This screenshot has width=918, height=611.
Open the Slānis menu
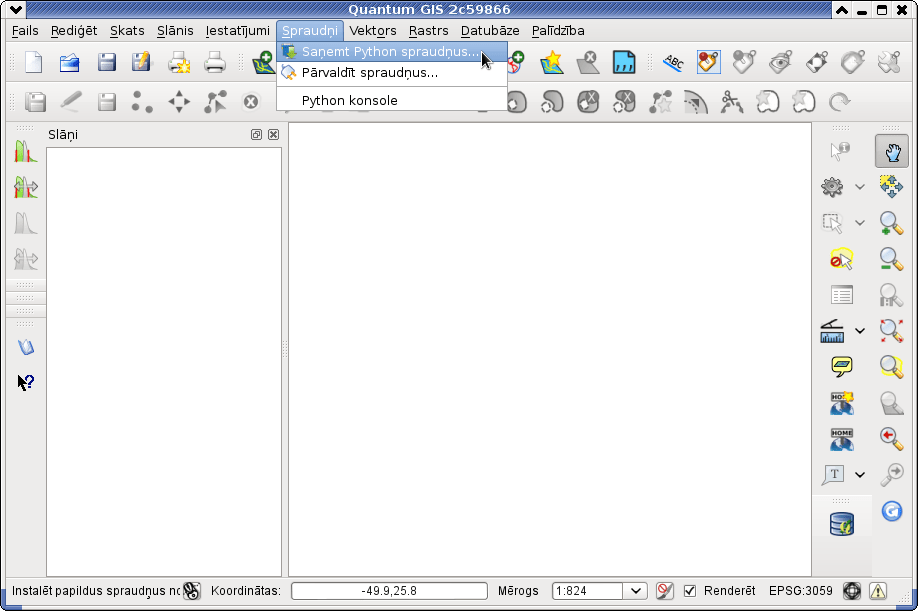[x=175, y=30]
